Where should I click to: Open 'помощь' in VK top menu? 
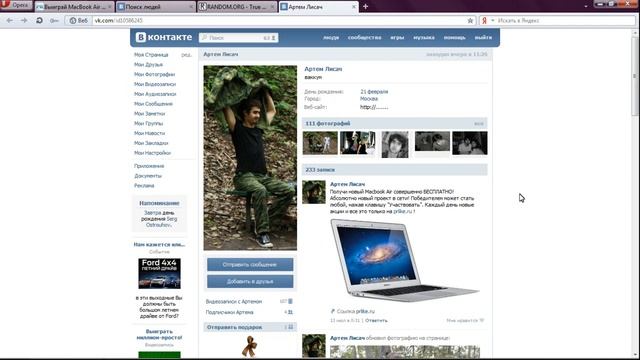(454, 38)
